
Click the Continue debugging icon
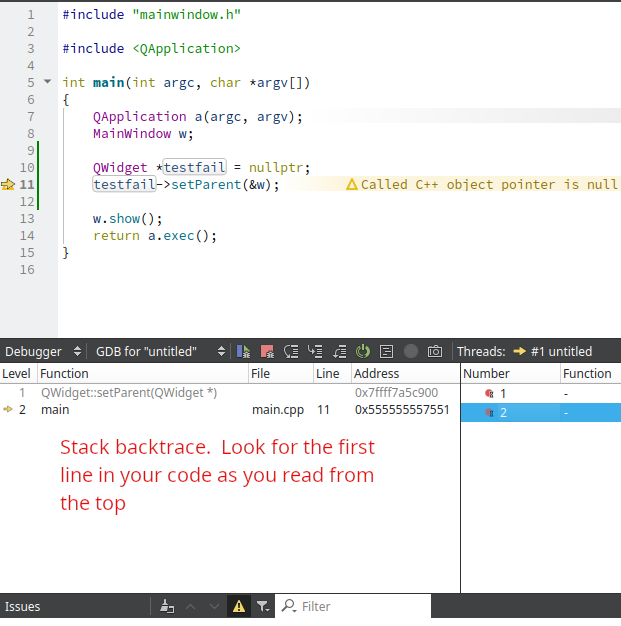tap(243, 352)
